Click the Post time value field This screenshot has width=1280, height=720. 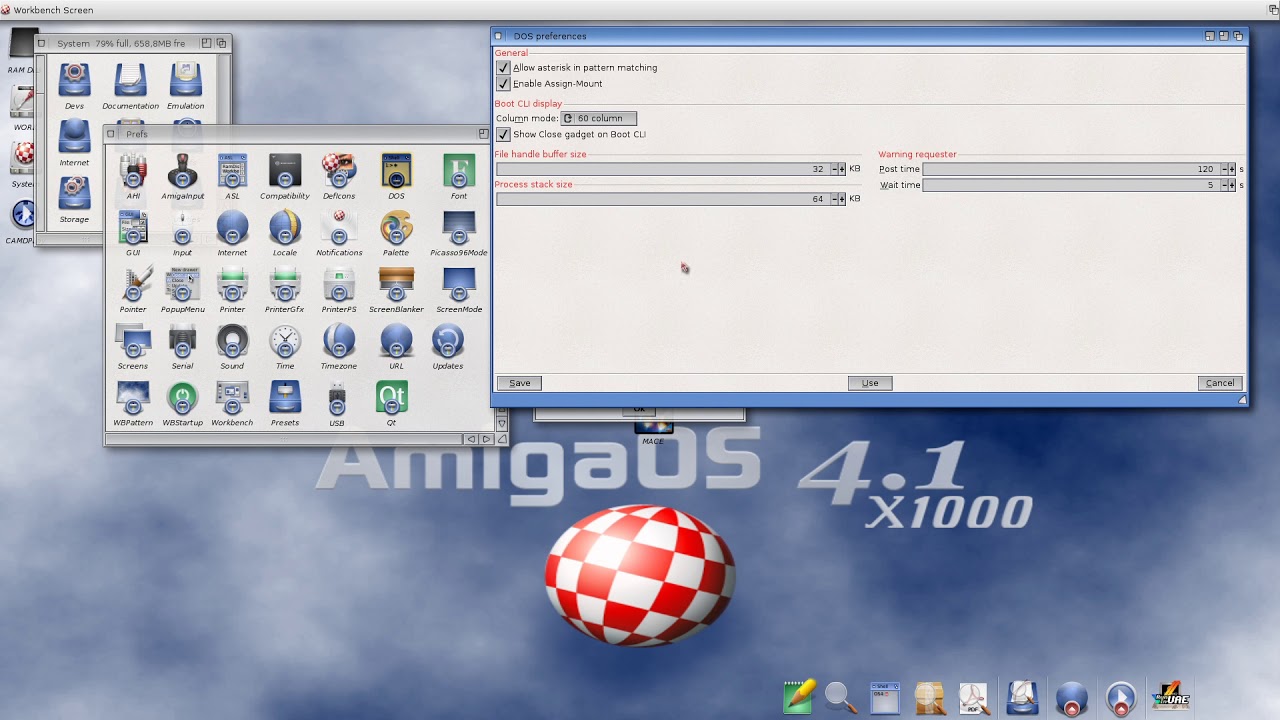point(1071,169)
